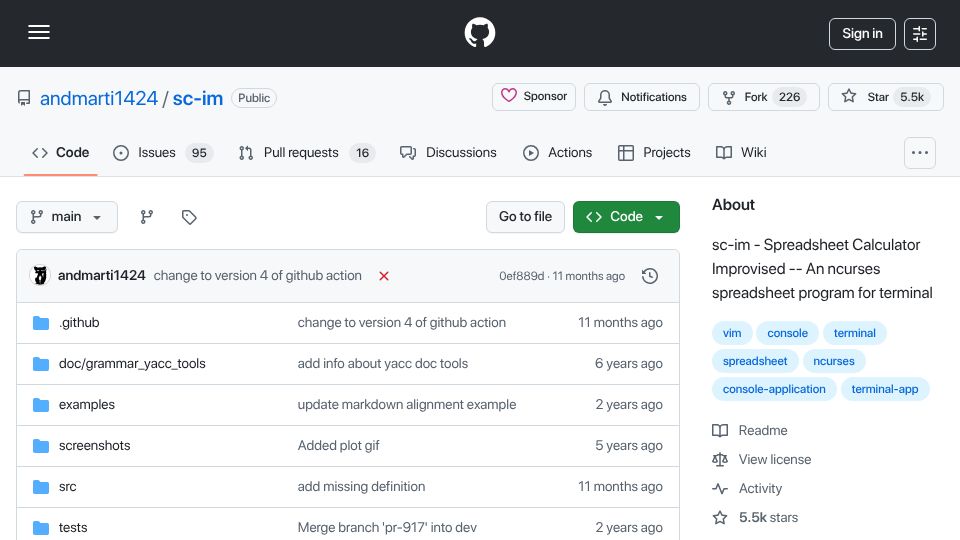
Task: Open the Projects tab
Action: coord(654,152)
